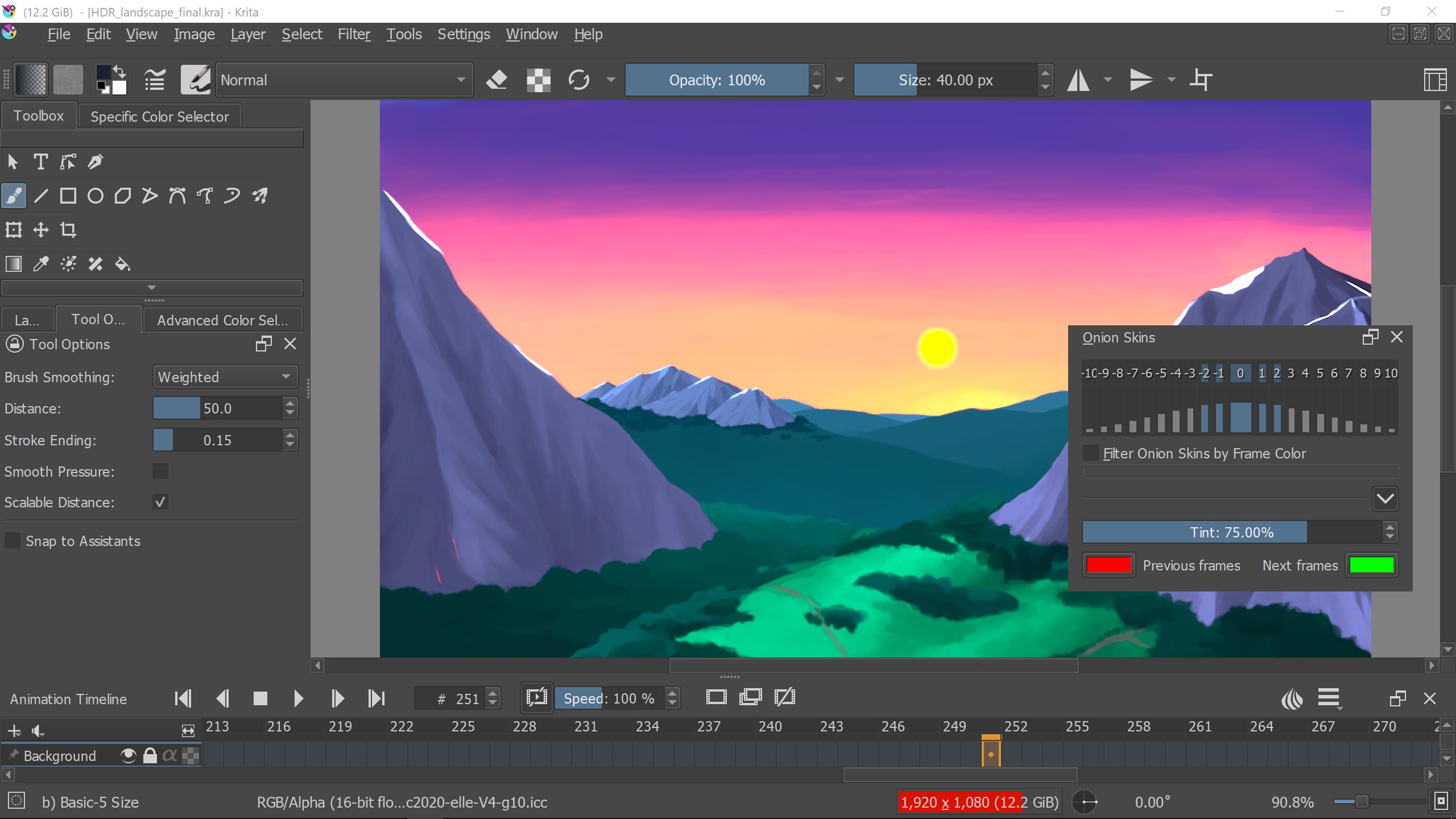Image resolution: width=1456 pixels, height=819 pixels.
Task: Open the blending mode dropdown showing Normal
Action: click(344, 80)
